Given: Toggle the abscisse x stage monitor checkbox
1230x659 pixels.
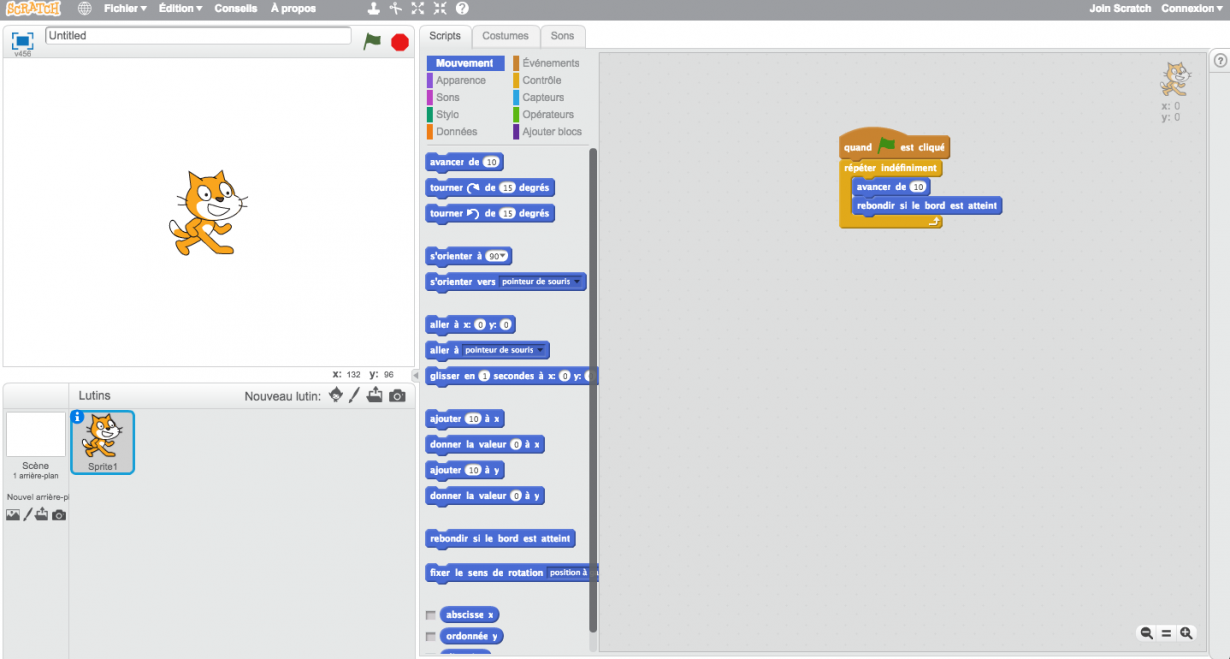Looking at the screenshot, I should click(431, 615).
